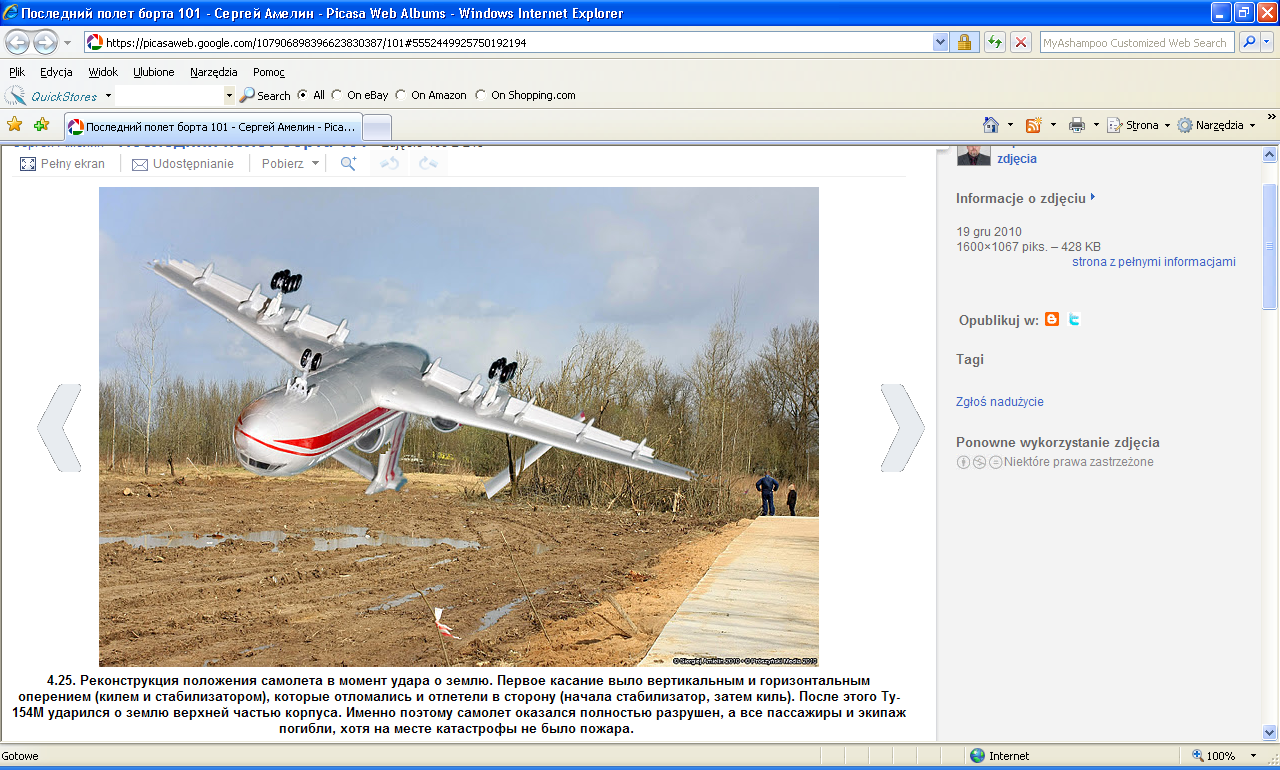This screenshot has width=1280, height=770.
Task: Rotate photo left with counter-clockwise arrow
Action: coord(390,164)
